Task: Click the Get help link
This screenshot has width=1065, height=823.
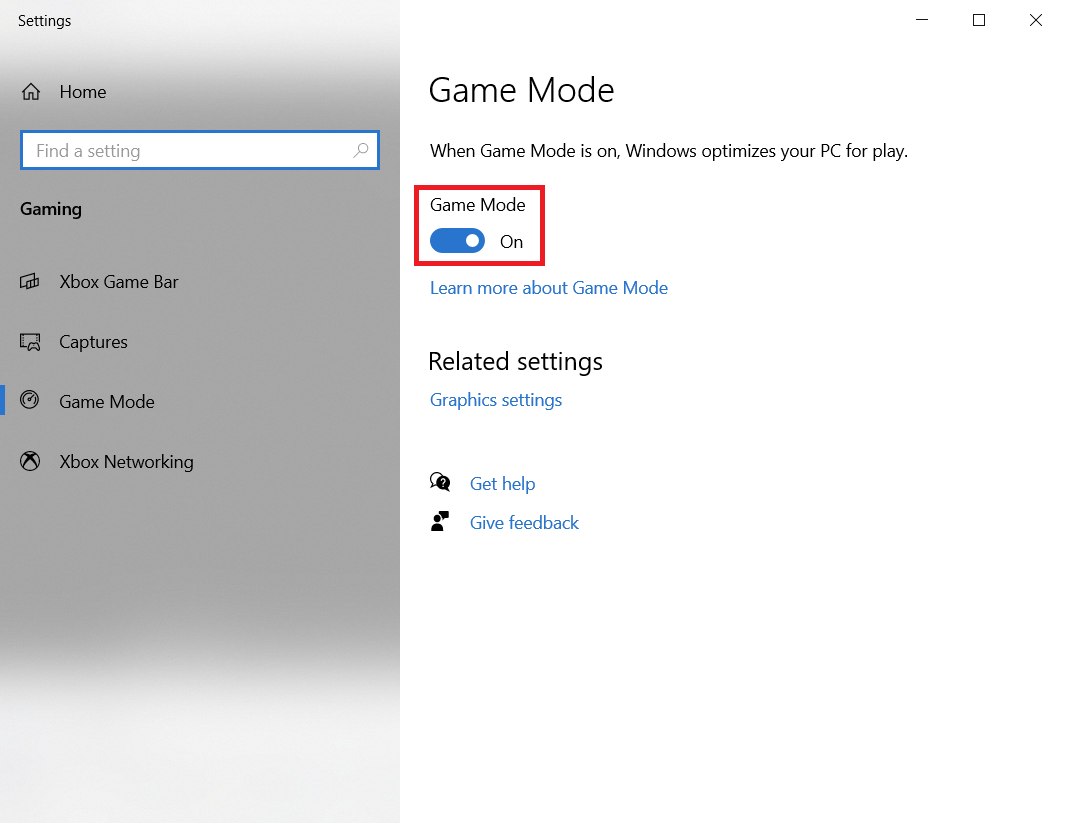Action: pos(503,483)
